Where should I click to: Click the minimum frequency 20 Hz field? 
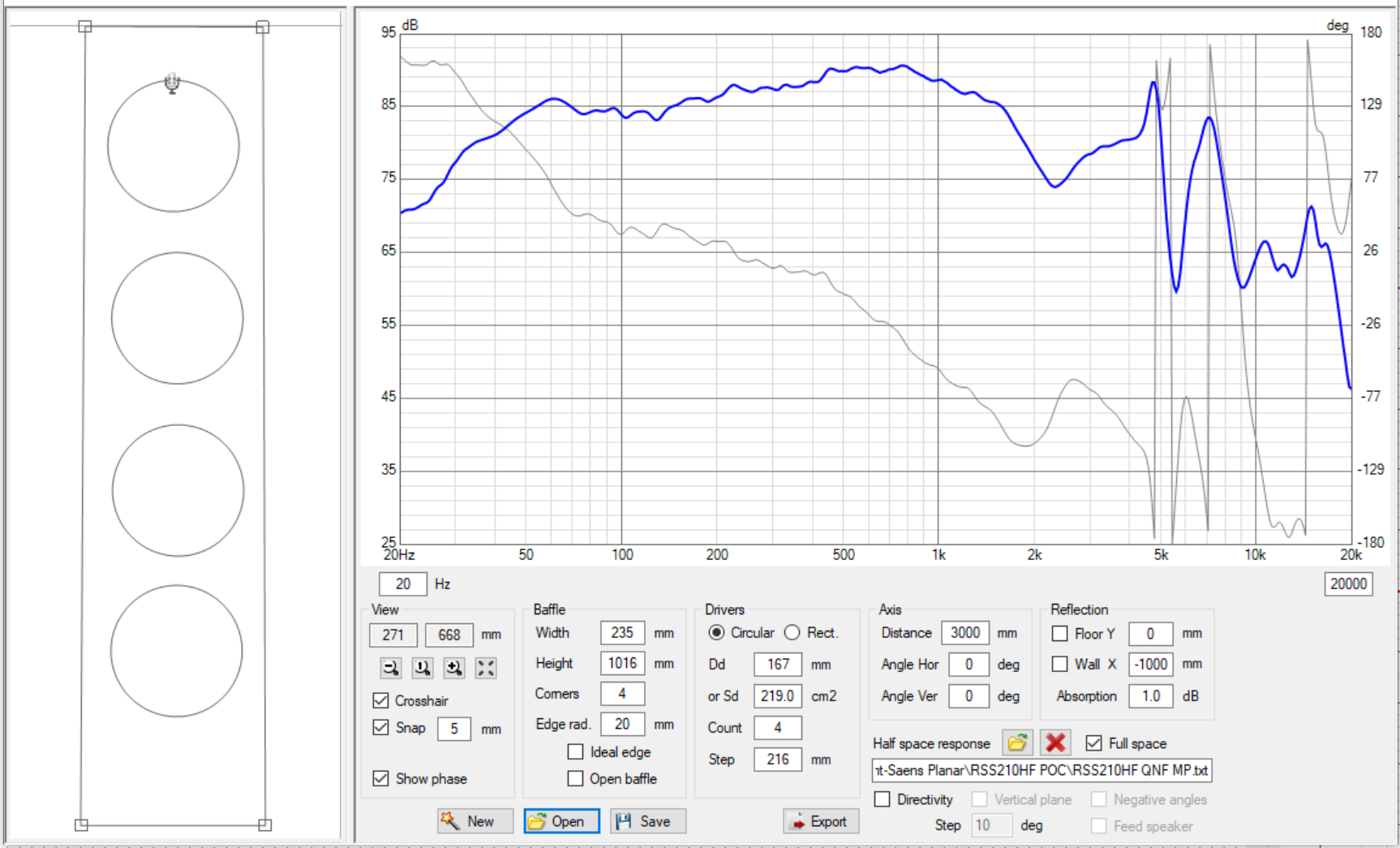click(x=403, y=584)
